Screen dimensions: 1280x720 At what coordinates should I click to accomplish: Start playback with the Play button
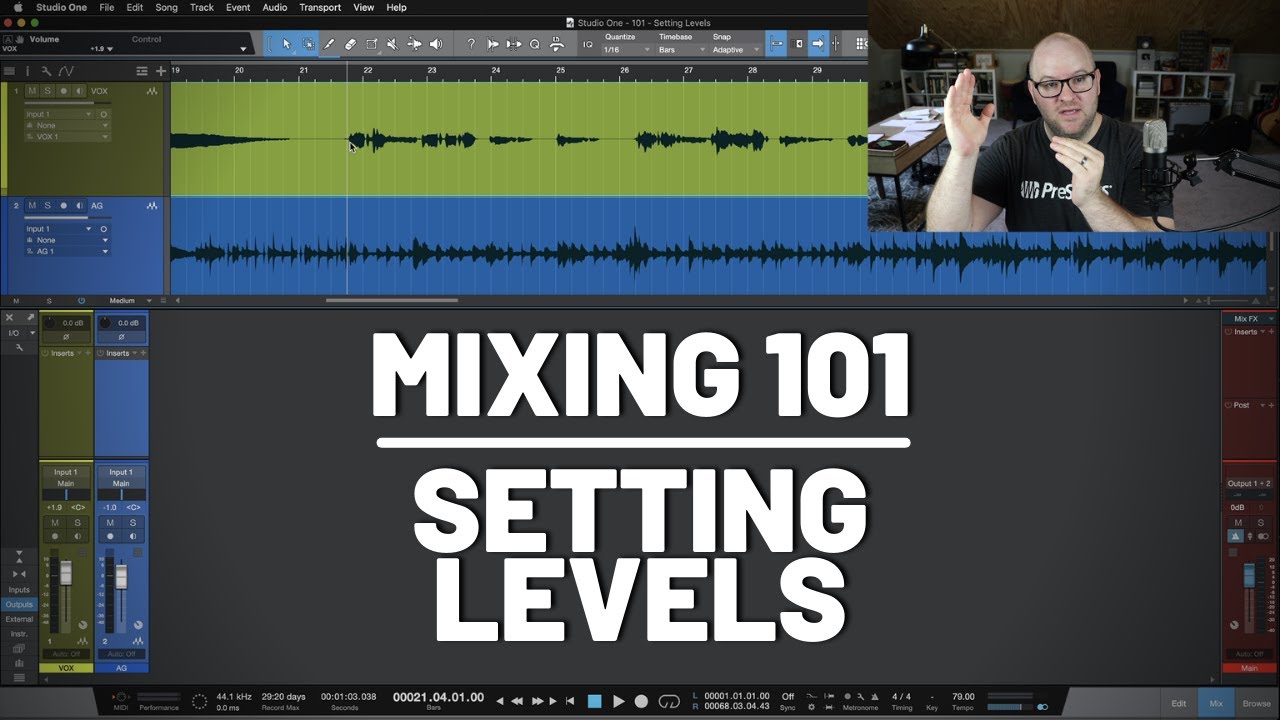[618, 701]
